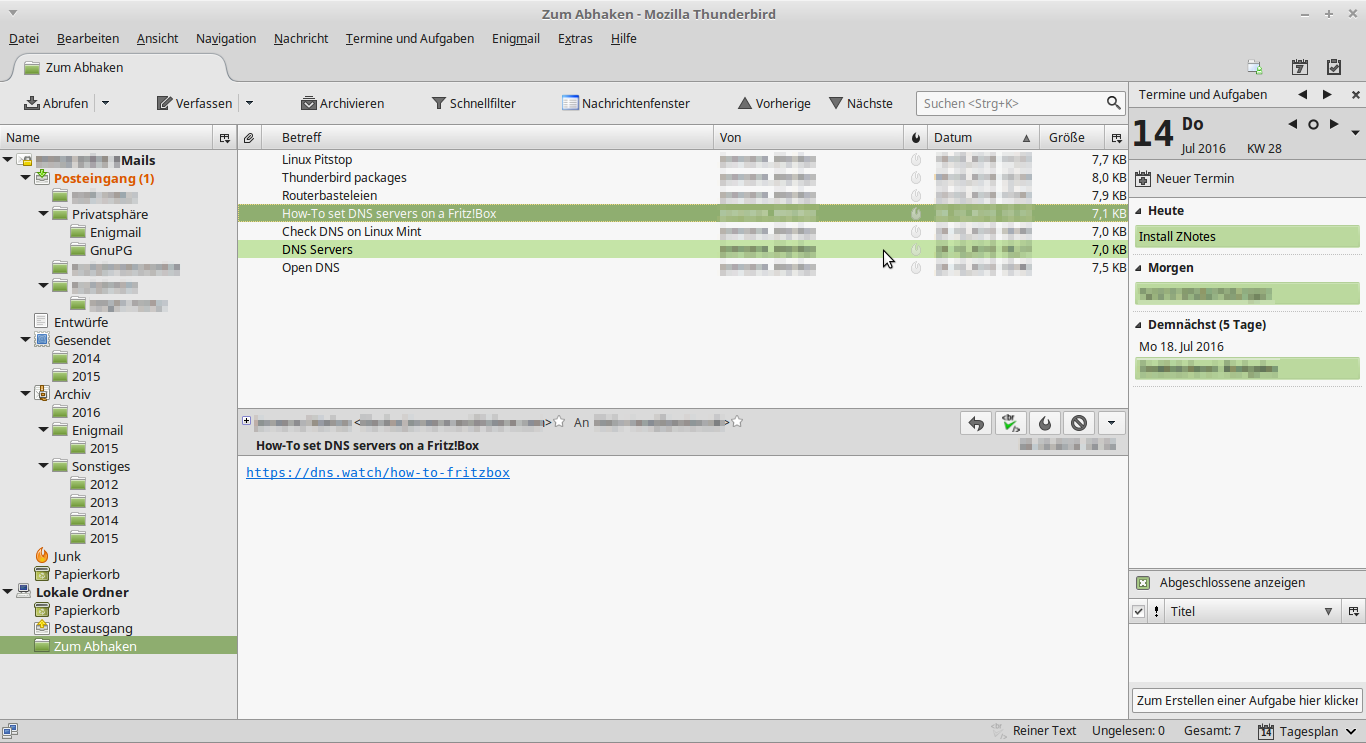The width and height of the screenshot is (1366, 743).
Task: Sort tasks by the Titel column header
Action: [1254, 611]
